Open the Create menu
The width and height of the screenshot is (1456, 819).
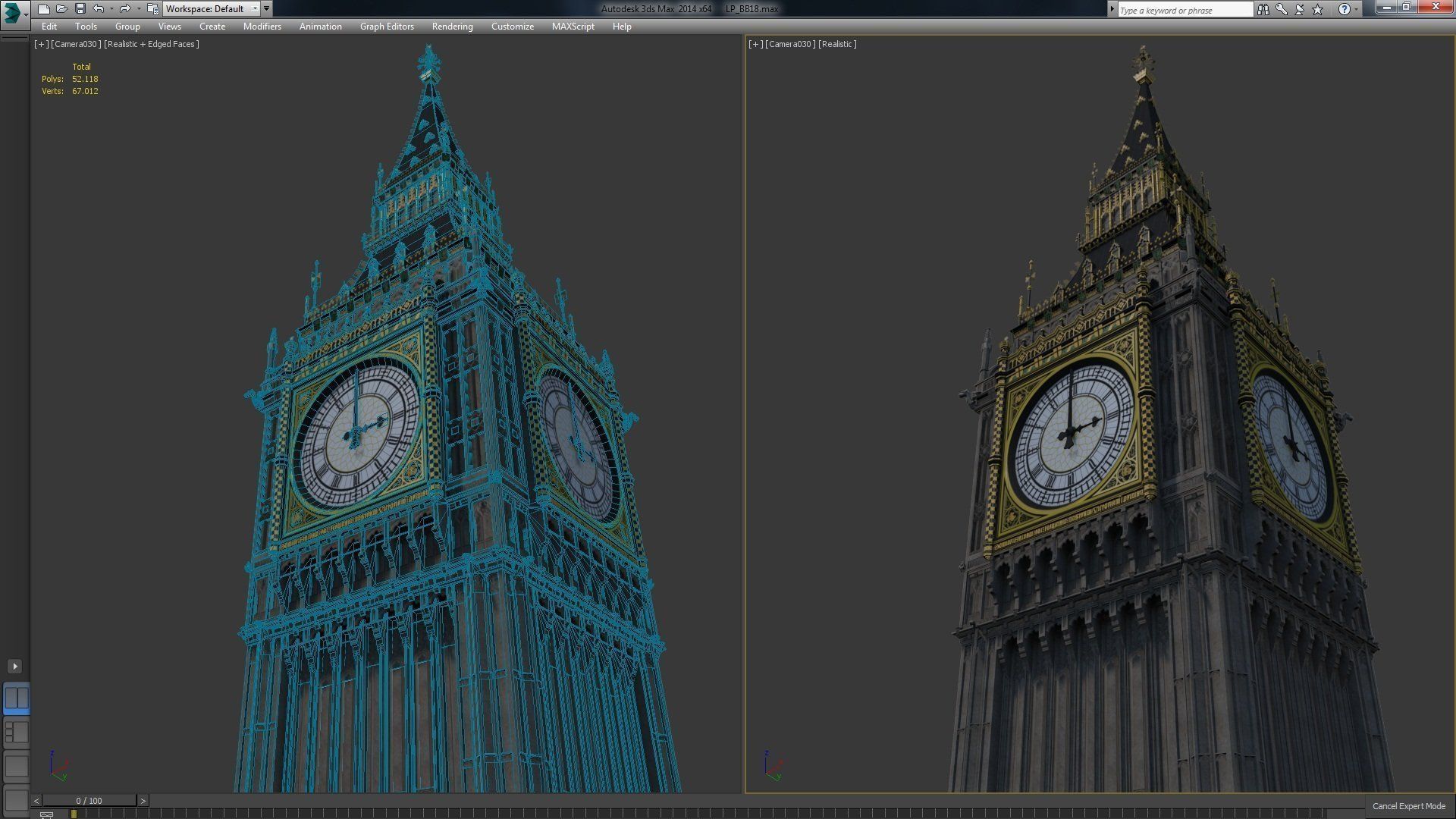click(x=212, y=27)
